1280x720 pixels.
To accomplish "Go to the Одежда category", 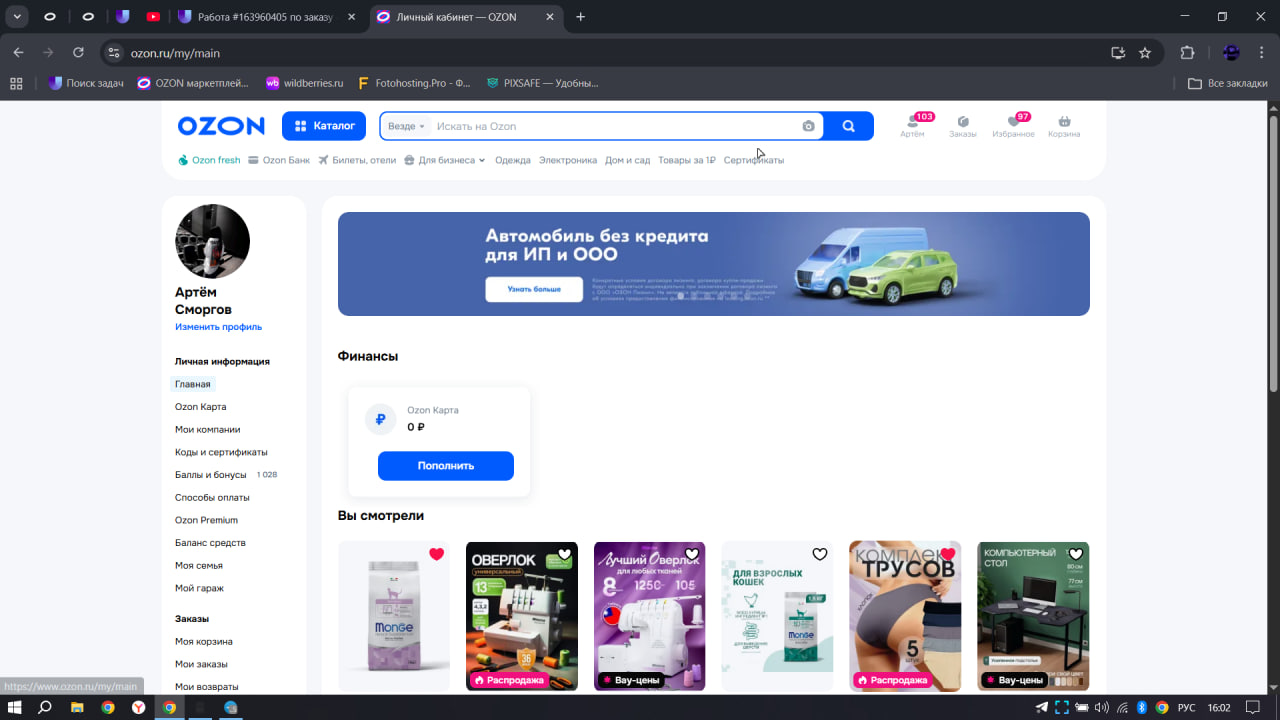I will click(513, 160).
